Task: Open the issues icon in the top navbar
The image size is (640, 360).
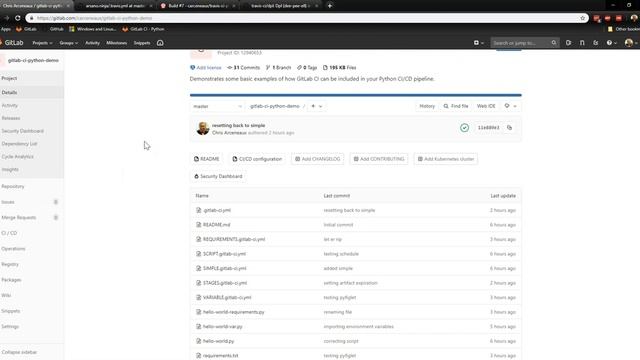Action: 568,43
